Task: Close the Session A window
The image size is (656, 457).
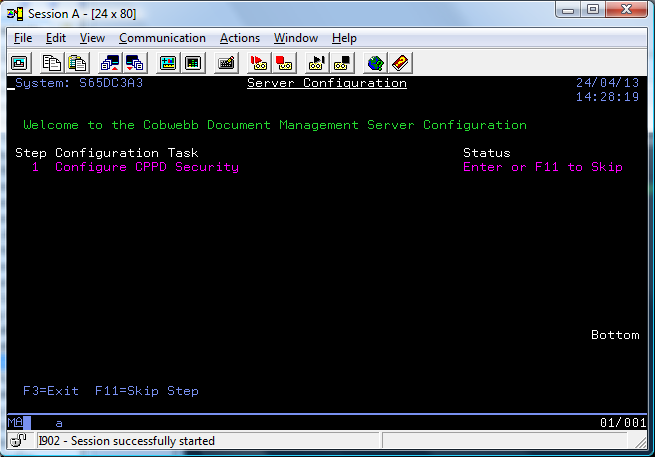Action: pyautogui.click(x=626, y=10)
